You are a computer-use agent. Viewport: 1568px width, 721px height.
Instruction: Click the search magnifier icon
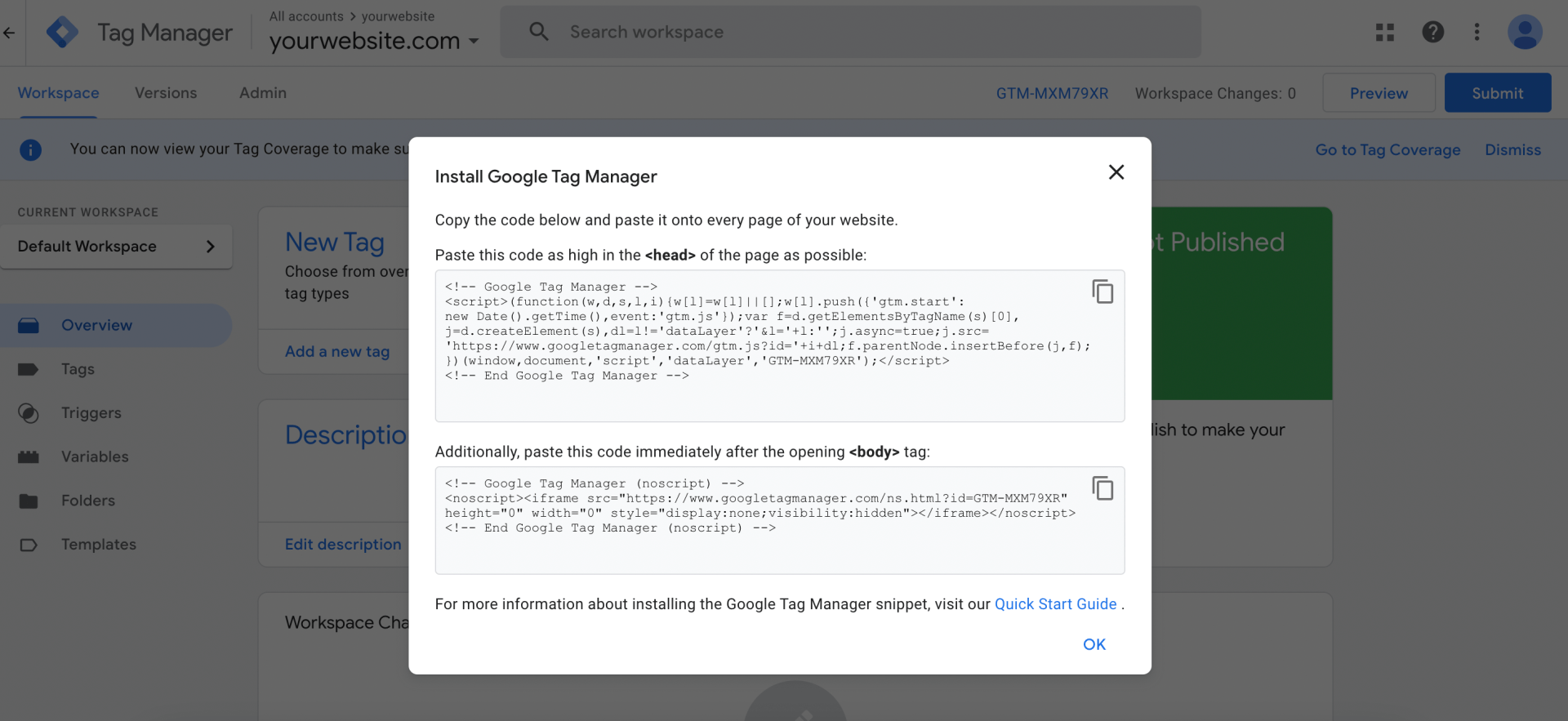[539, 32]
